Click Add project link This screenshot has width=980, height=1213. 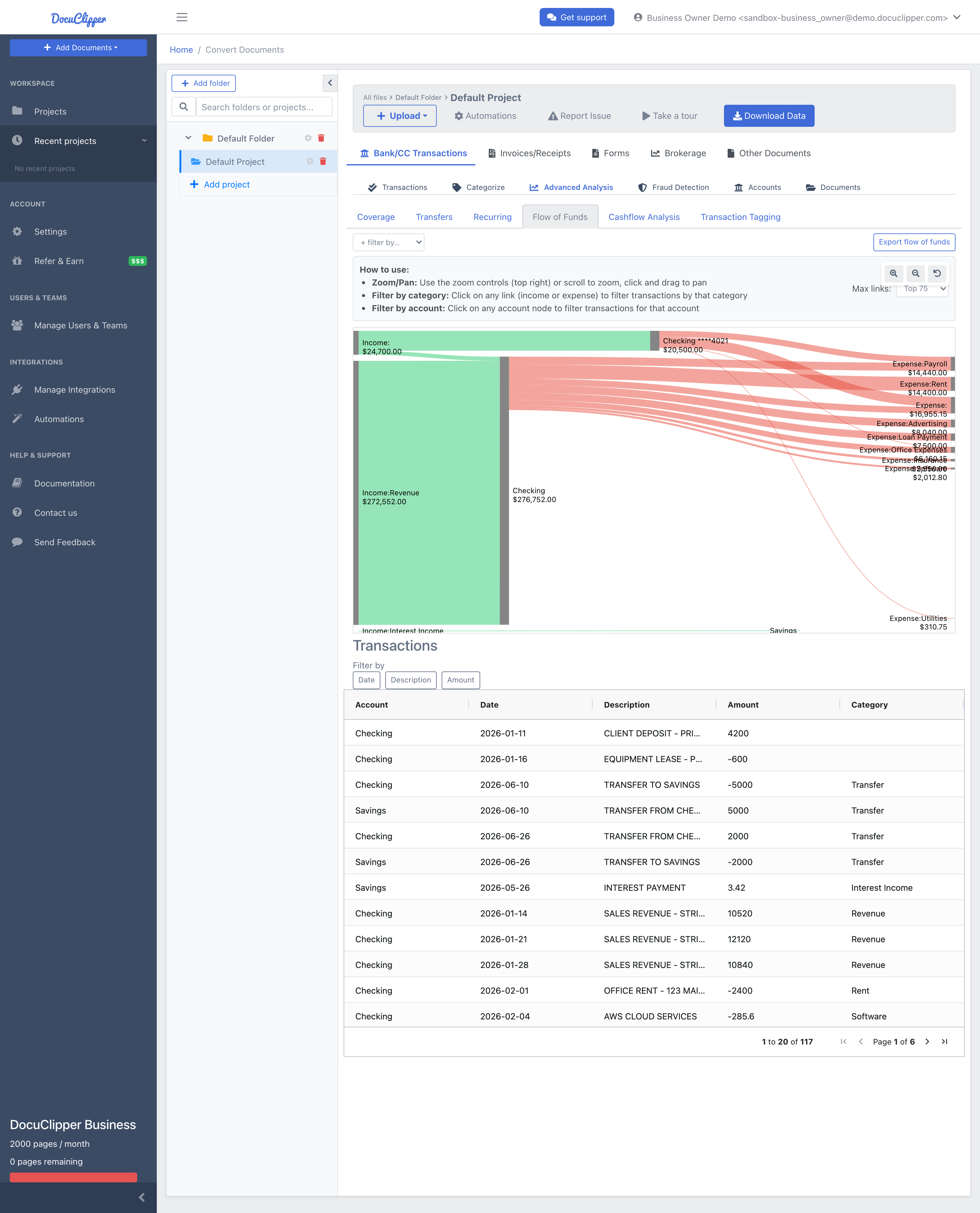coord(220,185)
